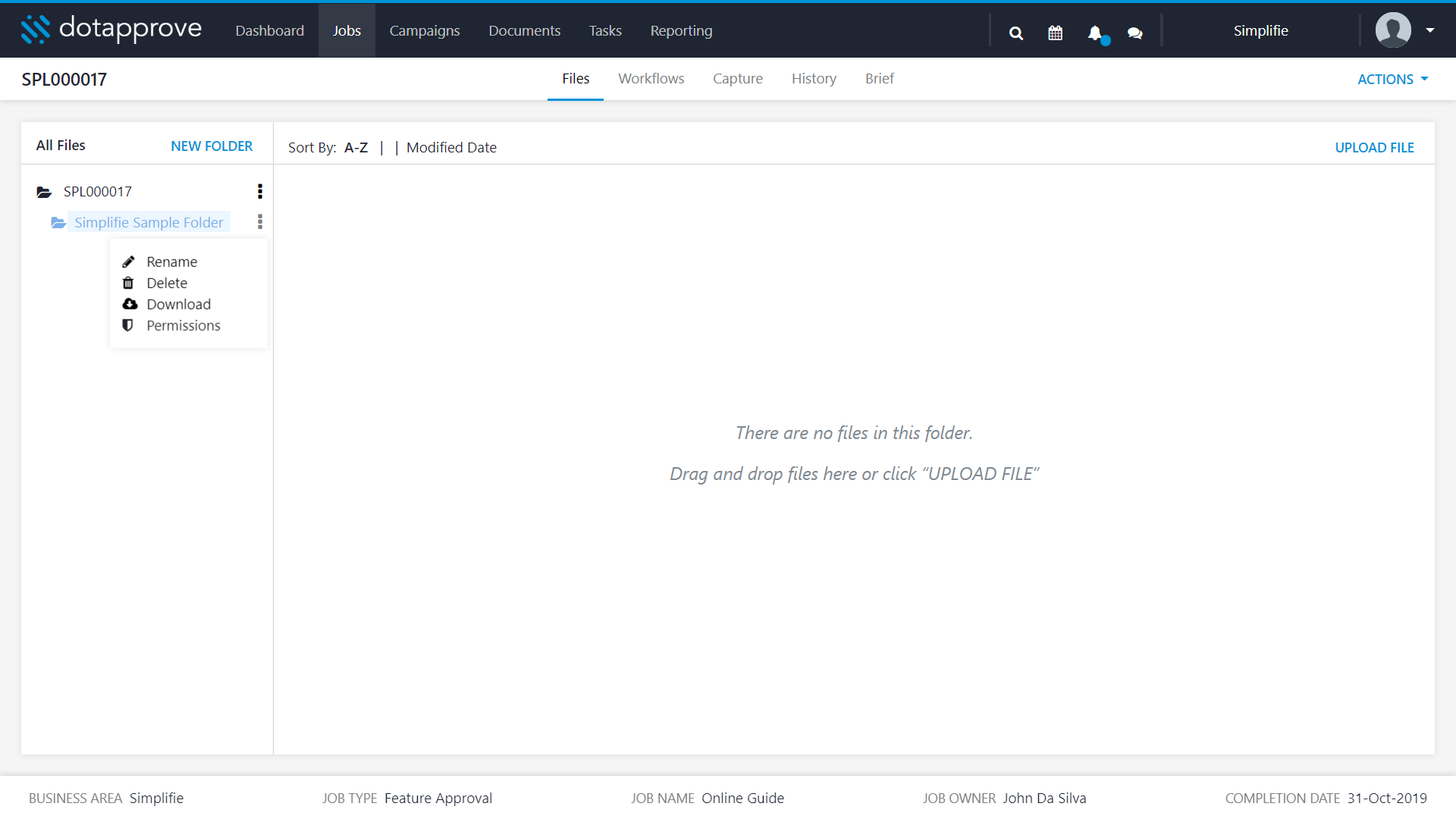Select the Simplifie Sample Folder tree item
Image resolution: width=1456 pixels, height=819 pixels.
pyautogui.click(x=149, y=222)
